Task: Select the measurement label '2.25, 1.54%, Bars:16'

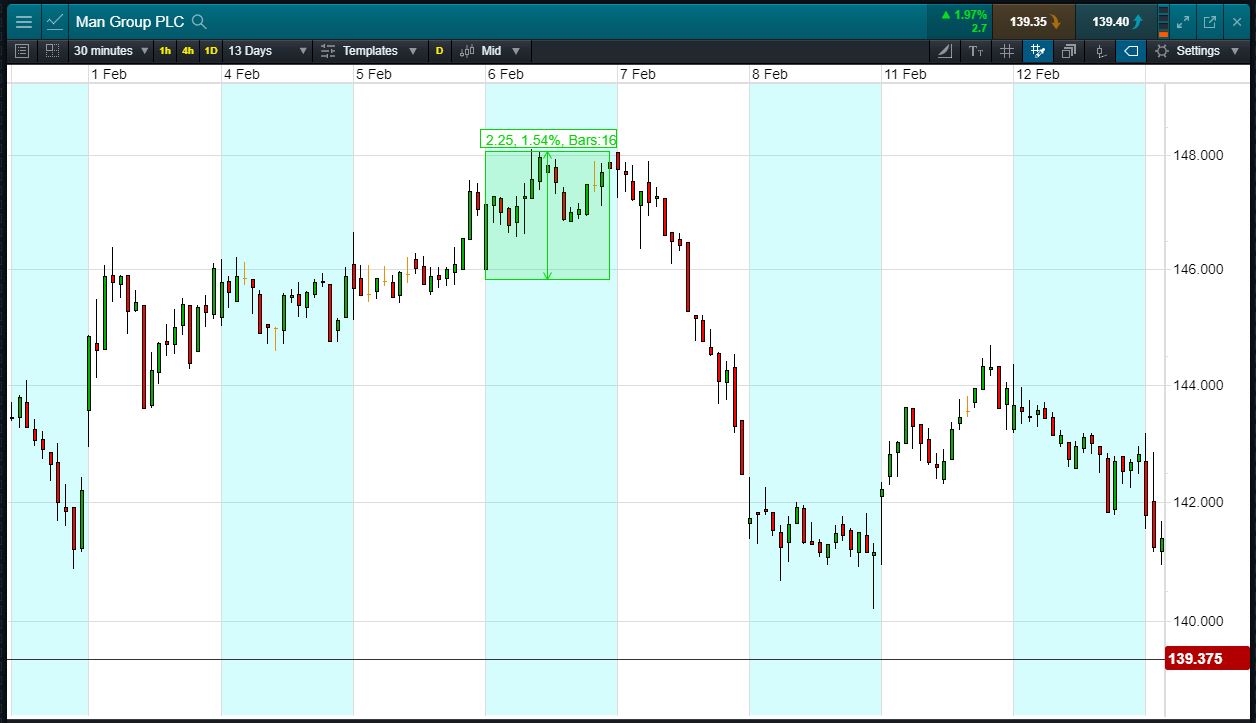Action: pyautogui.click(x=550, y=140)
